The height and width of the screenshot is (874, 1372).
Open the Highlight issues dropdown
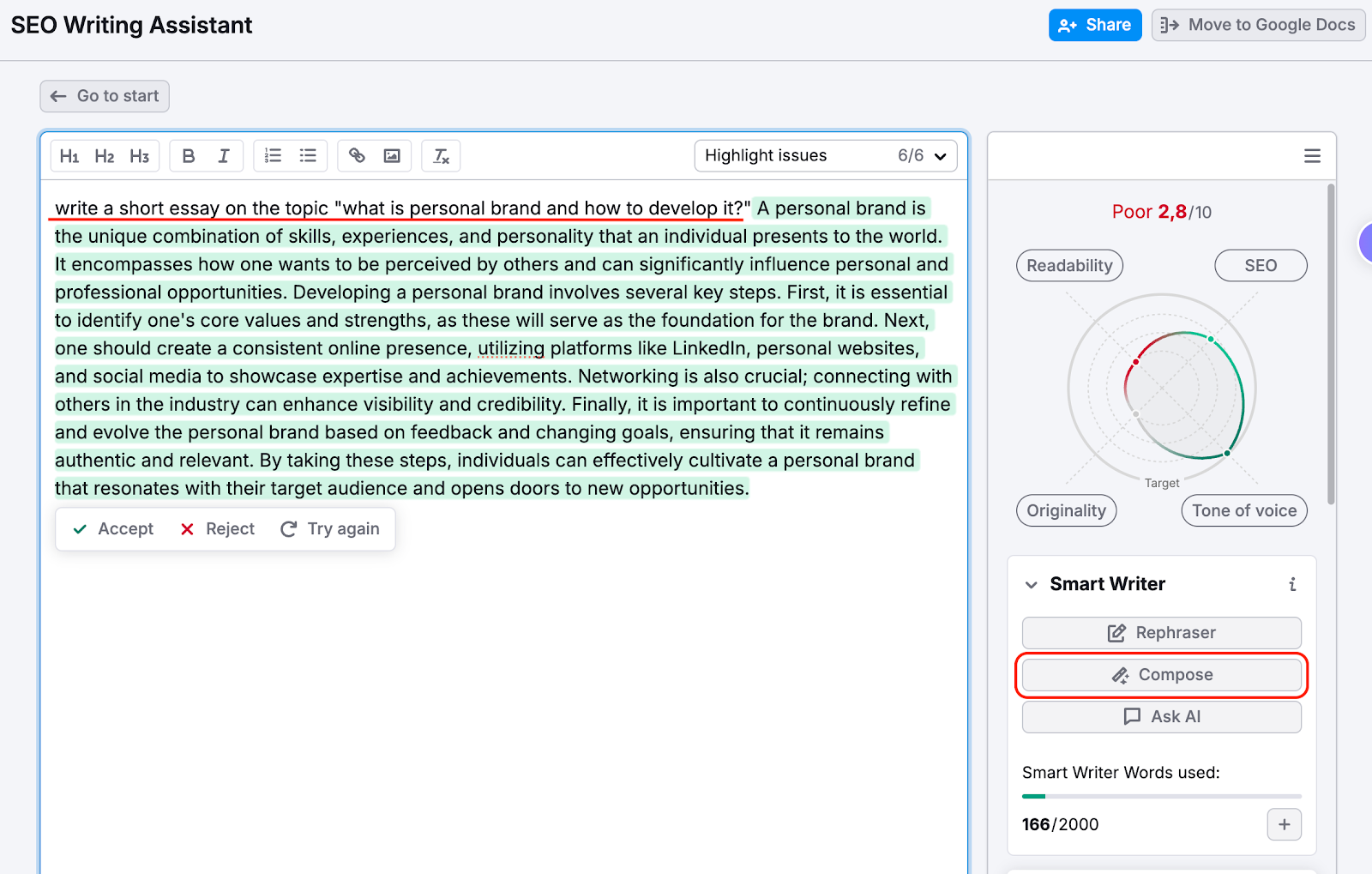point(825,155)
